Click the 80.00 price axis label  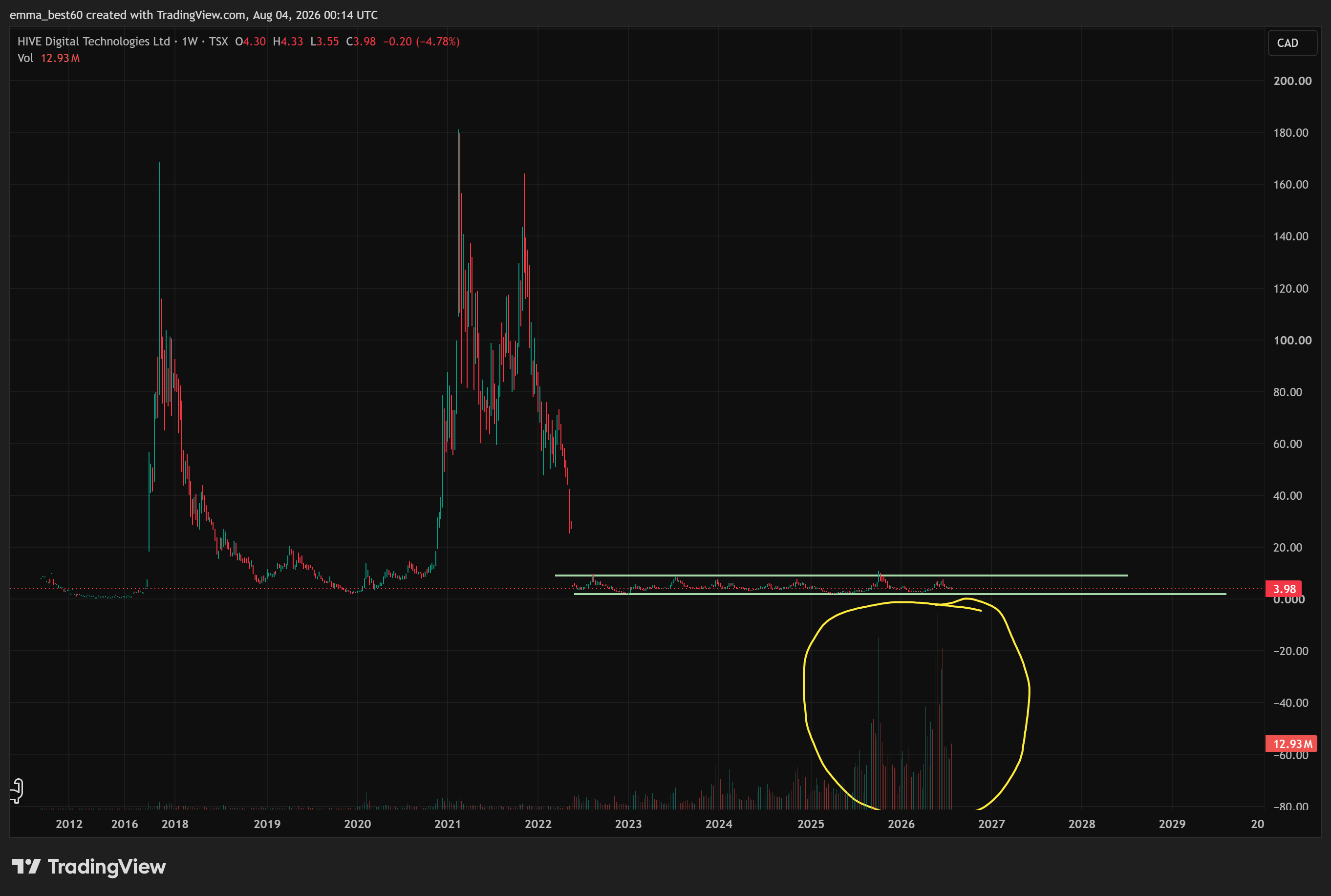tap(1288, 392)
